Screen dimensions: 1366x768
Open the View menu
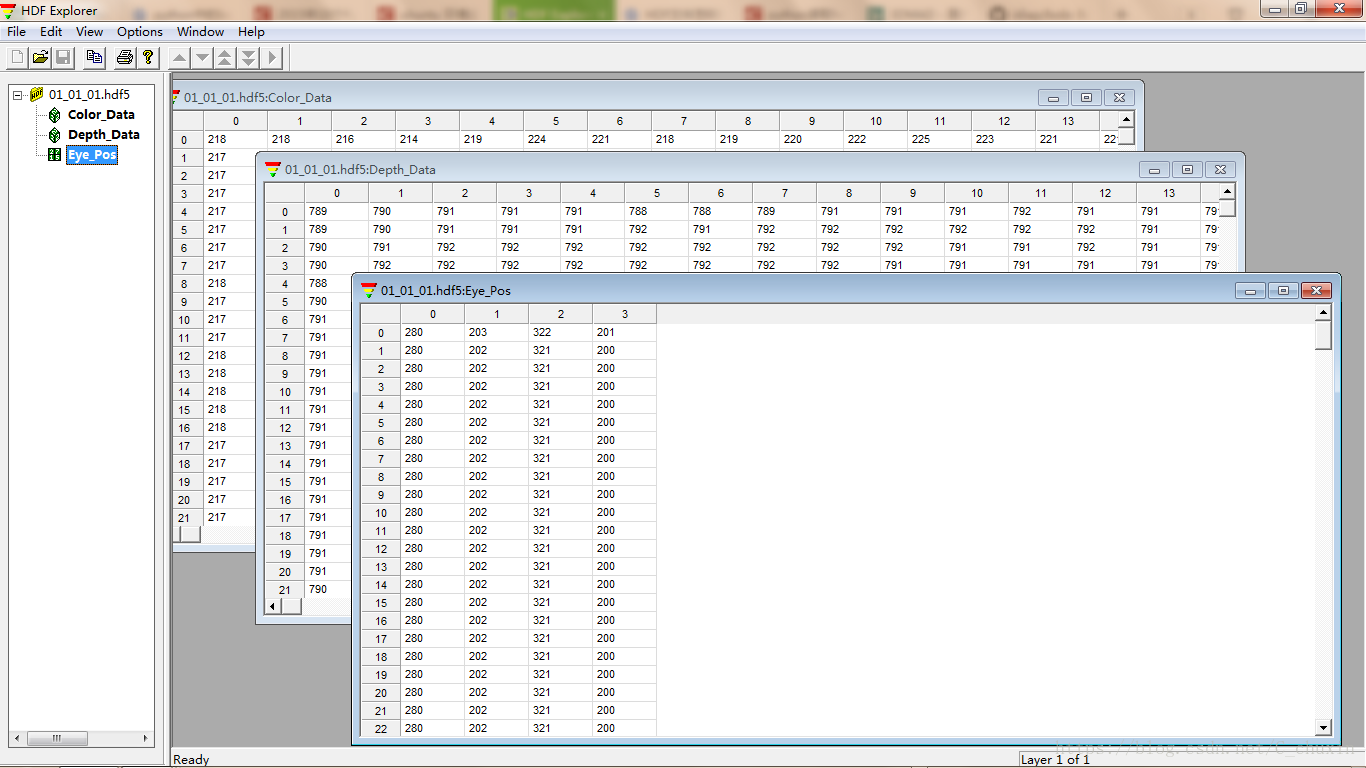[x=89, y=32]
